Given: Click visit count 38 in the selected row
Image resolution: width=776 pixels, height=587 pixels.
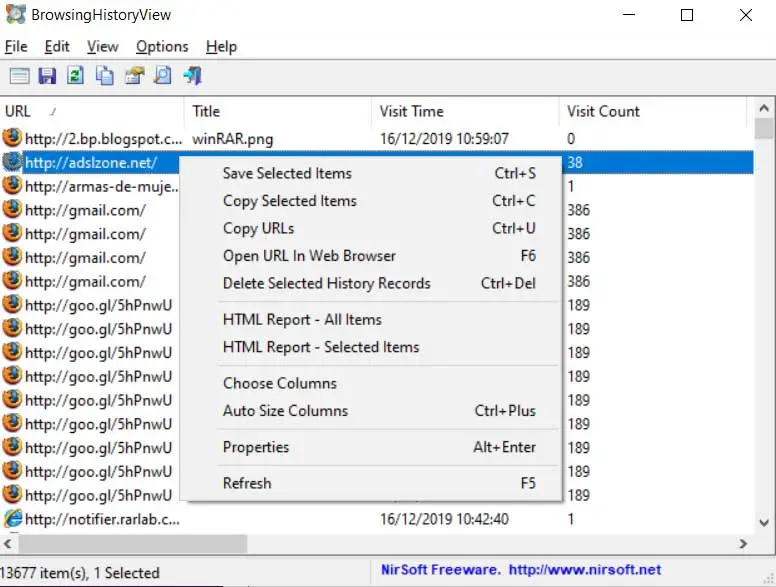Looking at the screenshot, I should click(x=575, y=162).
